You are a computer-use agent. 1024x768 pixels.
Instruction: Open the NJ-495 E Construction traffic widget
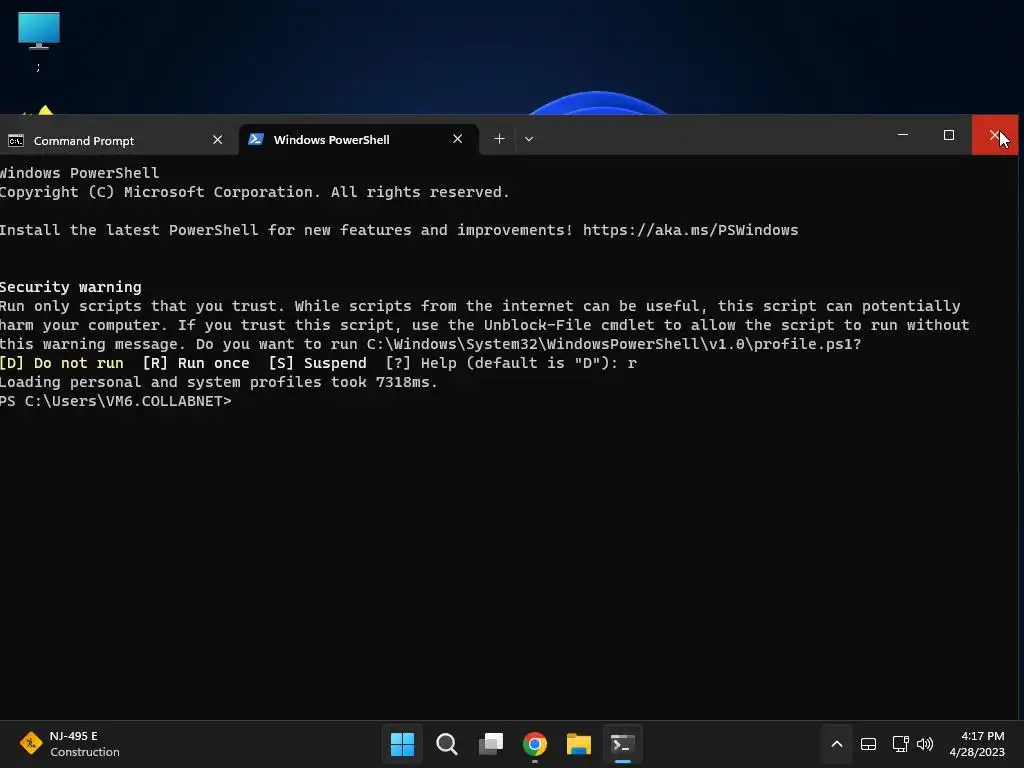tap(70, 744)
